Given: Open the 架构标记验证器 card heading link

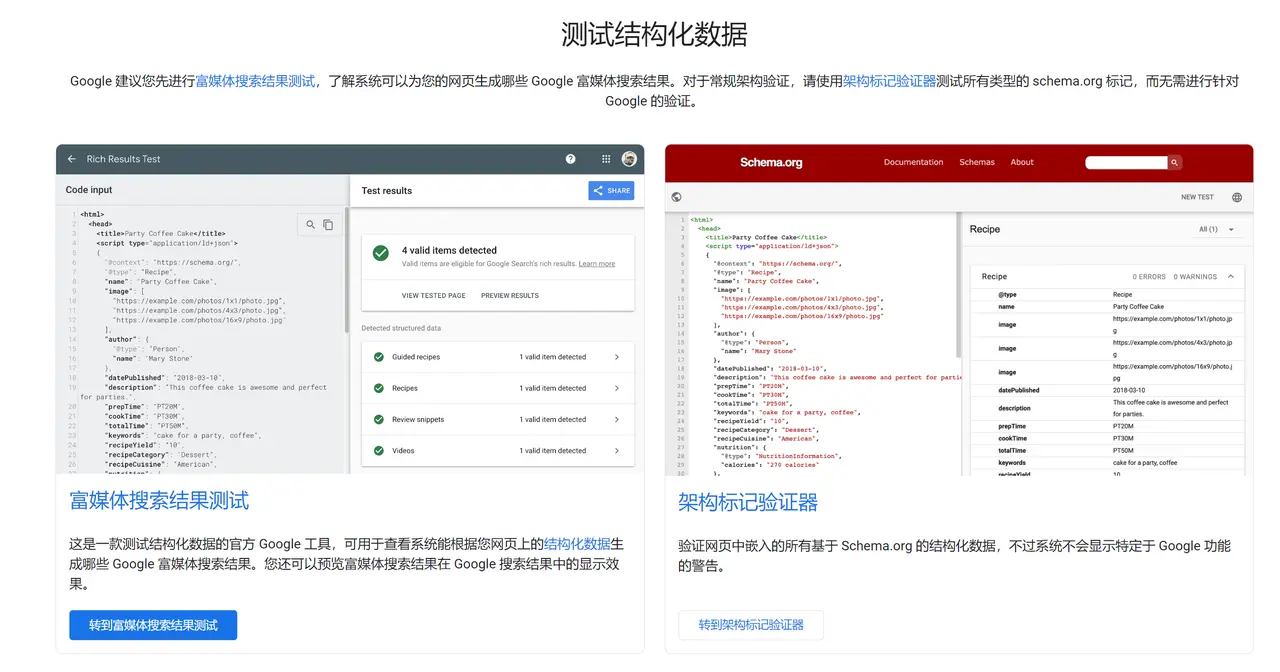Looking at the screenshot, I should point(748,502).
